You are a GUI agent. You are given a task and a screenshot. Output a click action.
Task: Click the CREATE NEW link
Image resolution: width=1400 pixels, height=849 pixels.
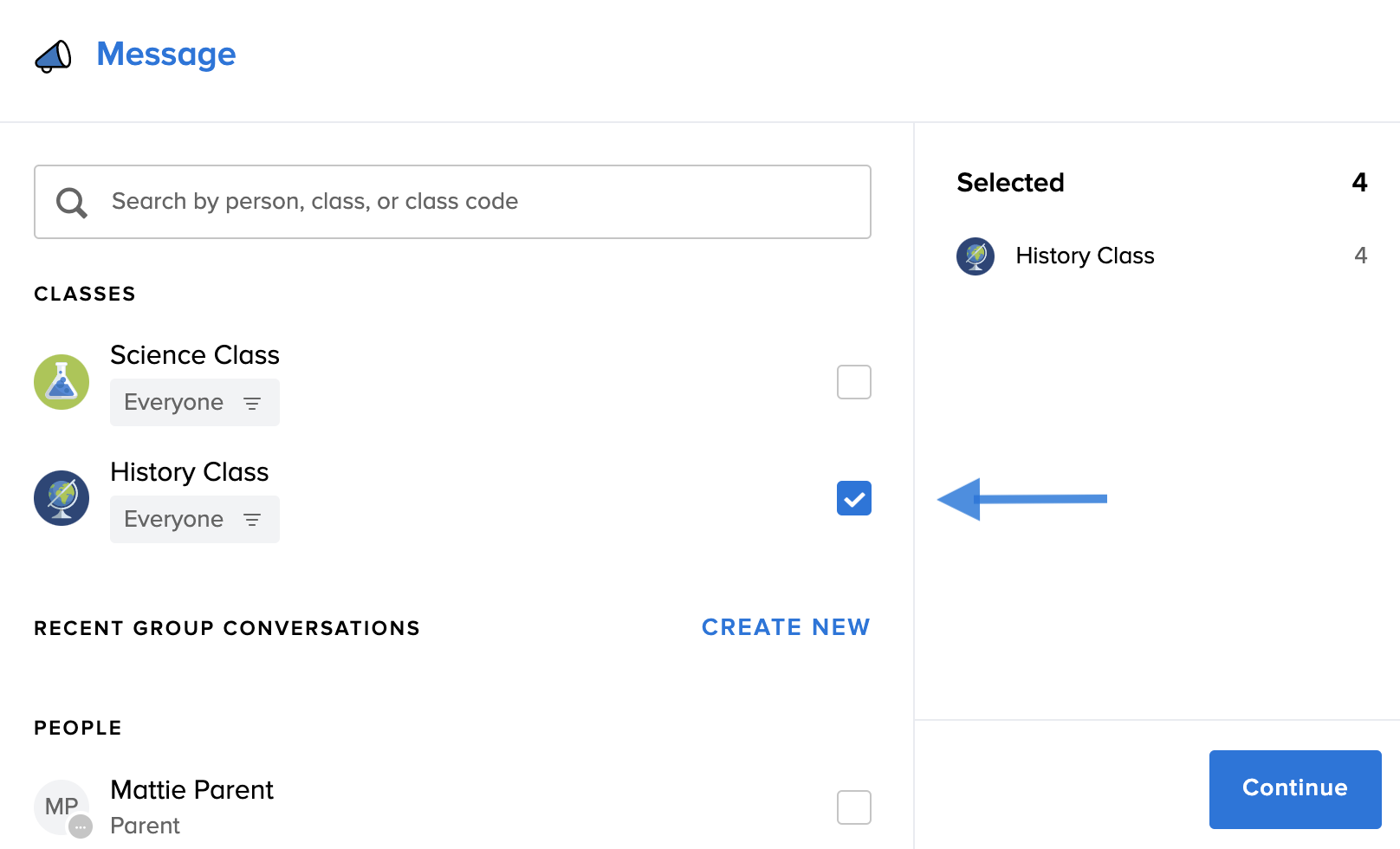[785, 627]
